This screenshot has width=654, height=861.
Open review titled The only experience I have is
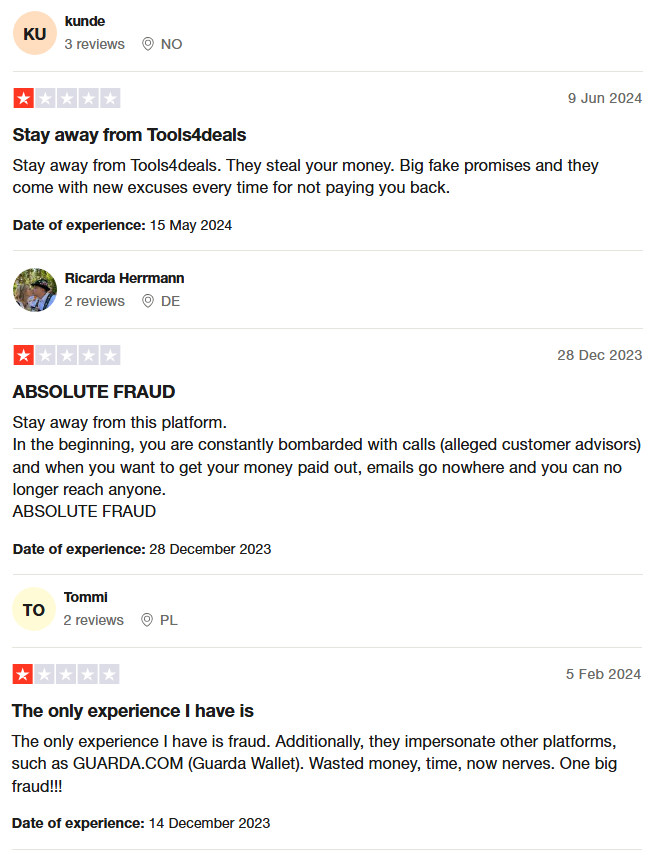[132, 711]
